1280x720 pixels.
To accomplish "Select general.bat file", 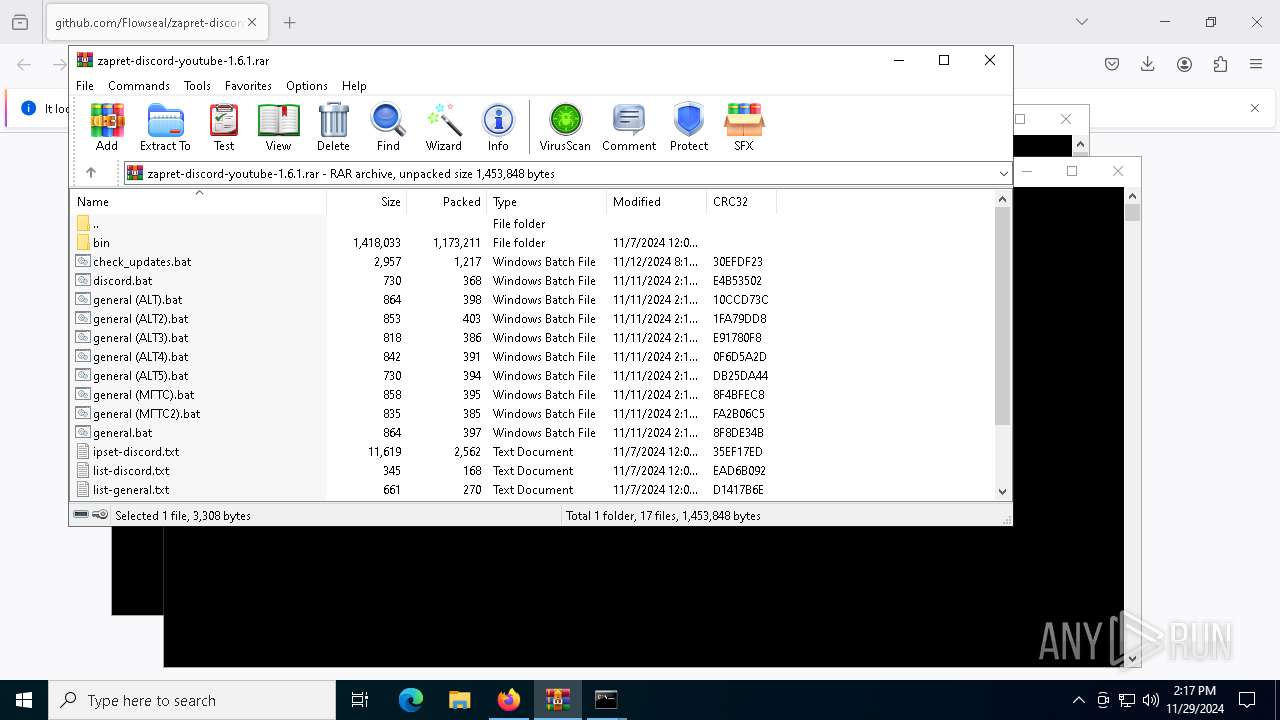I will point(532,433).
